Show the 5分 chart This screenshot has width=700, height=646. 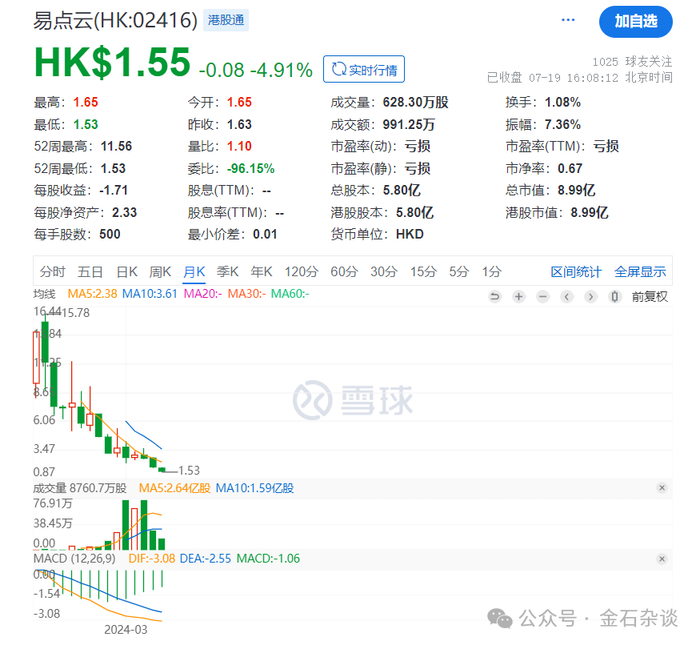coord(459,271)
